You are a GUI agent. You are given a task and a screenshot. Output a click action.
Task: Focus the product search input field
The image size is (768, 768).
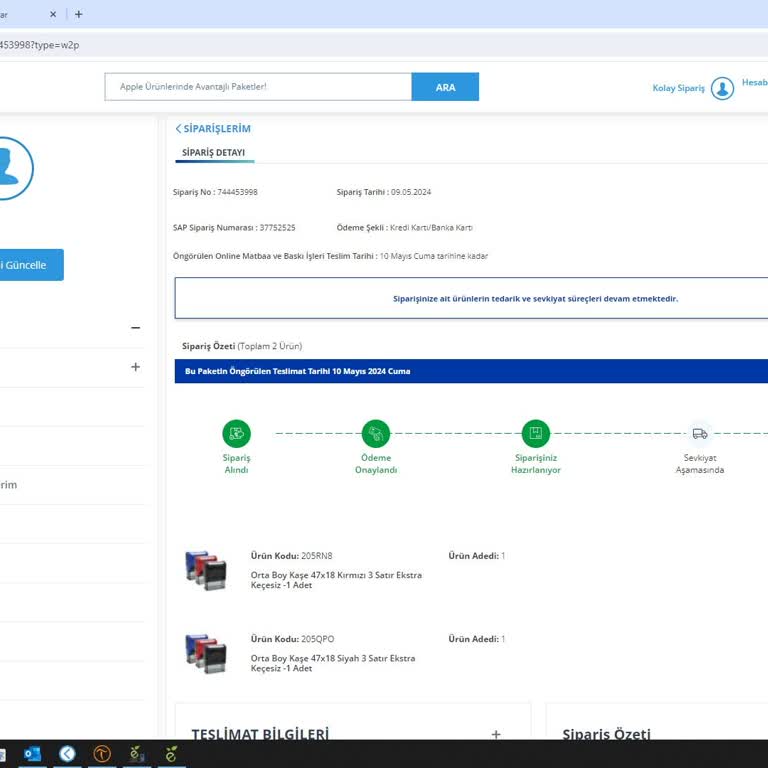coord(258,87)
